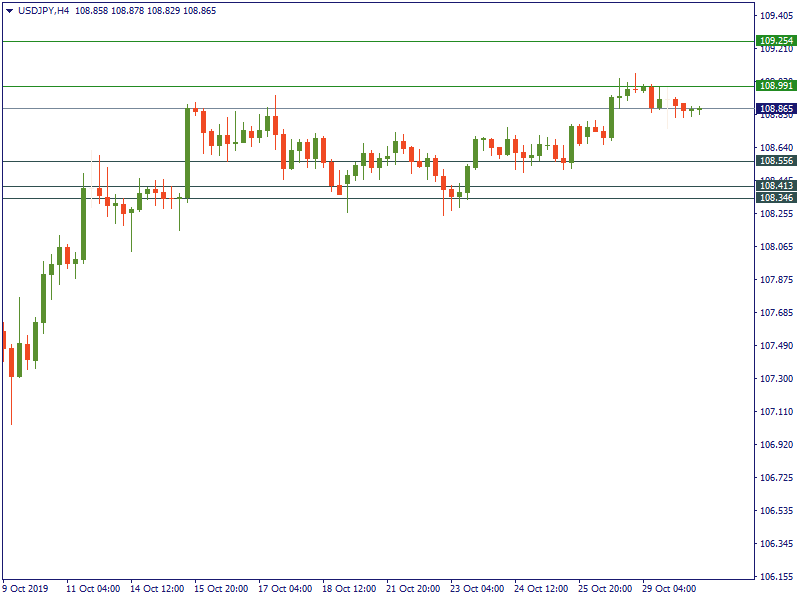Click the 109.405 price scale value
This screenshot has width=800, height=600.
[776, 16]
